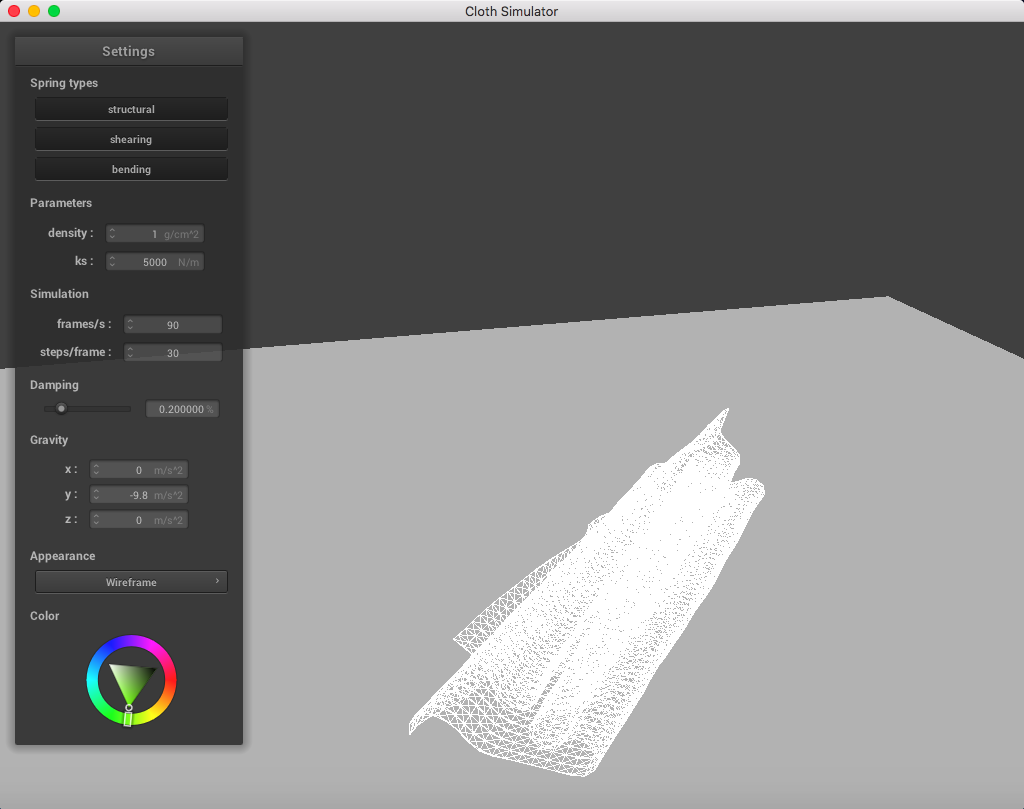Click the gravity y stepper arrows
Screen dimensions: 1024x809
(97, 495)
